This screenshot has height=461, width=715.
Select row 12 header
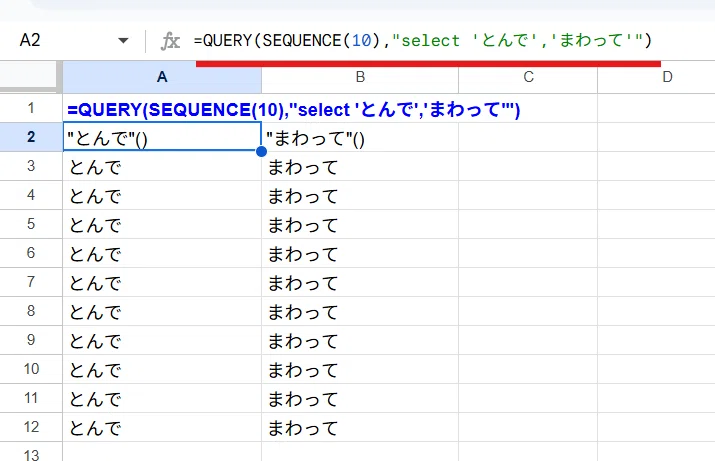31,427
